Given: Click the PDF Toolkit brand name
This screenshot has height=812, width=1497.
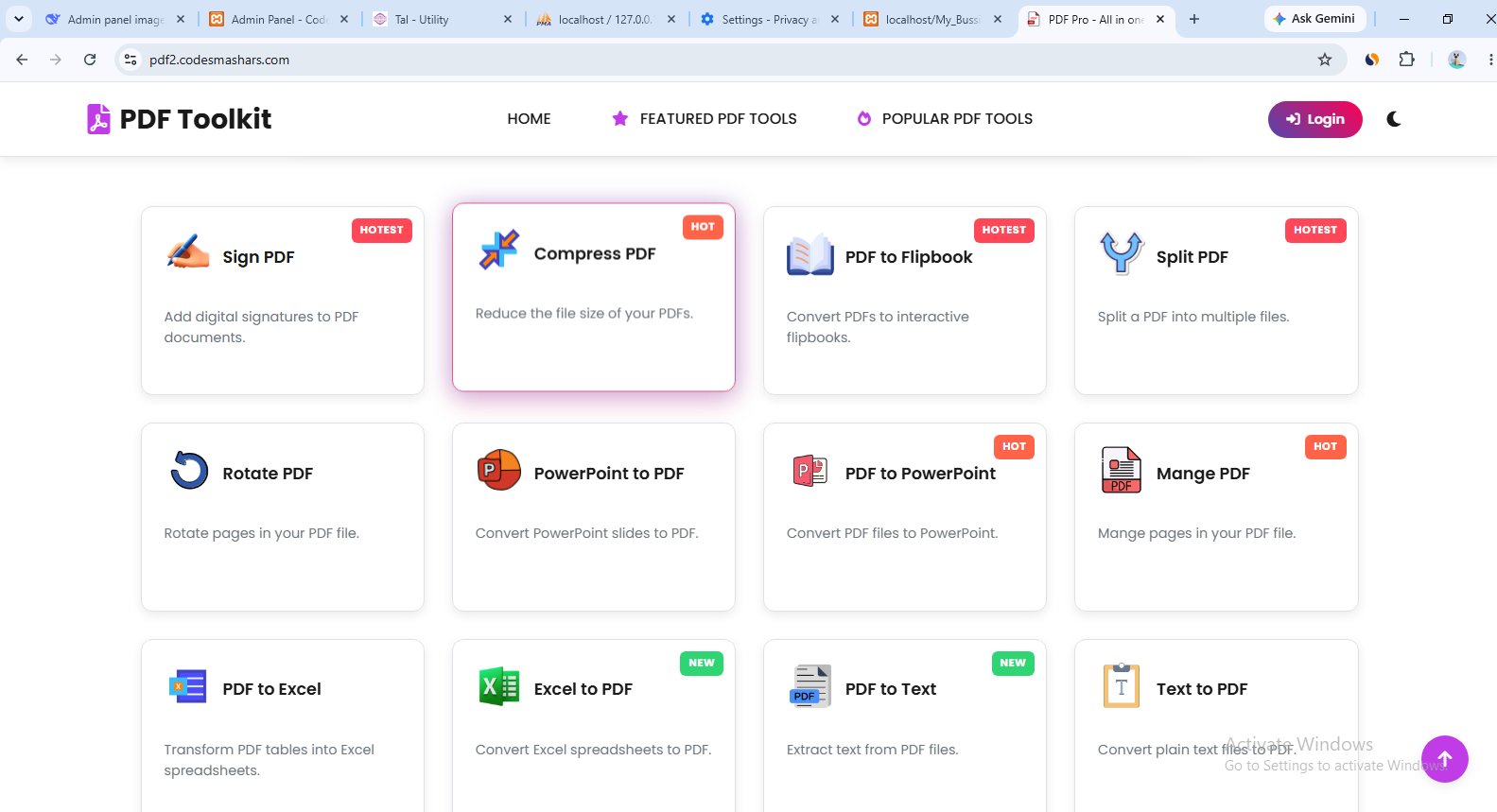Looking at the screenshot, I should tap(196, 119).
